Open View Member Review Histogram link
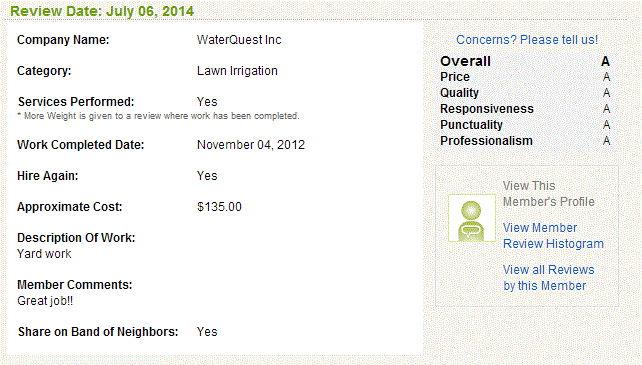 pyautogui.click(x=553, y=236)
